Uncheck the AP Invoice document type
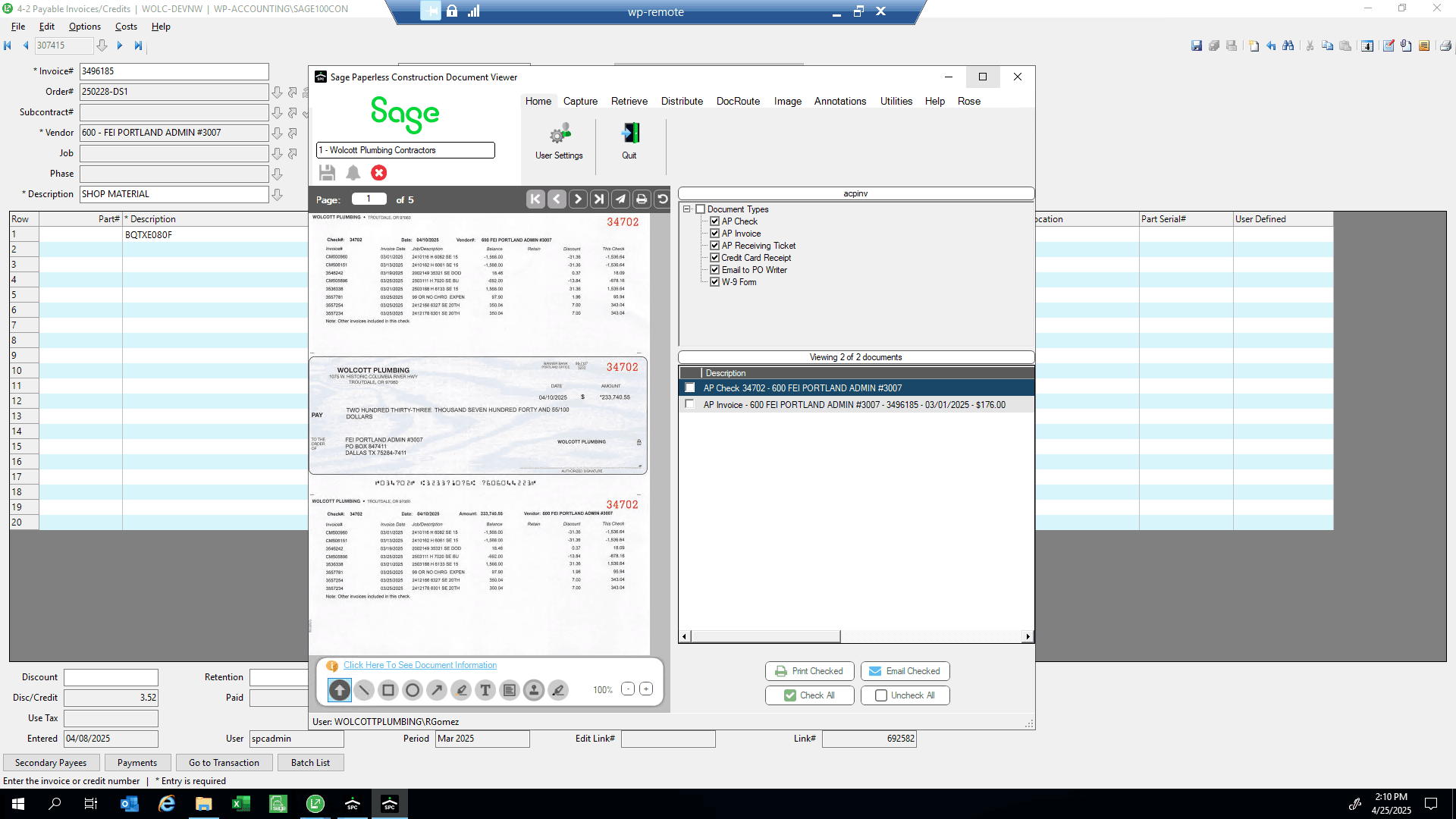The width and height of the screenshot is (1456, 819). [714, 234]
